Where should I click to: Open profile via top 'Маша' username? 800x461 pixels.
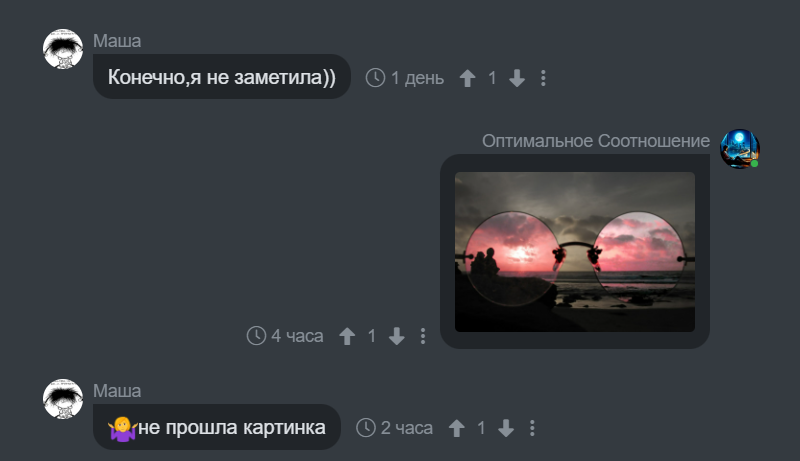click(x=117, y=41)
